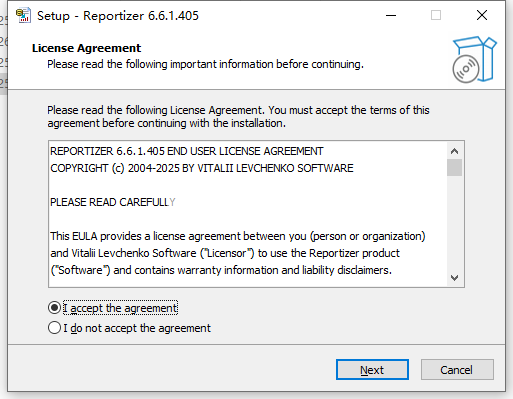
Task: Click the EULA paragraph about Vitalii Levchenko Software
Action: pyautogui.click(x=238, y=253)
